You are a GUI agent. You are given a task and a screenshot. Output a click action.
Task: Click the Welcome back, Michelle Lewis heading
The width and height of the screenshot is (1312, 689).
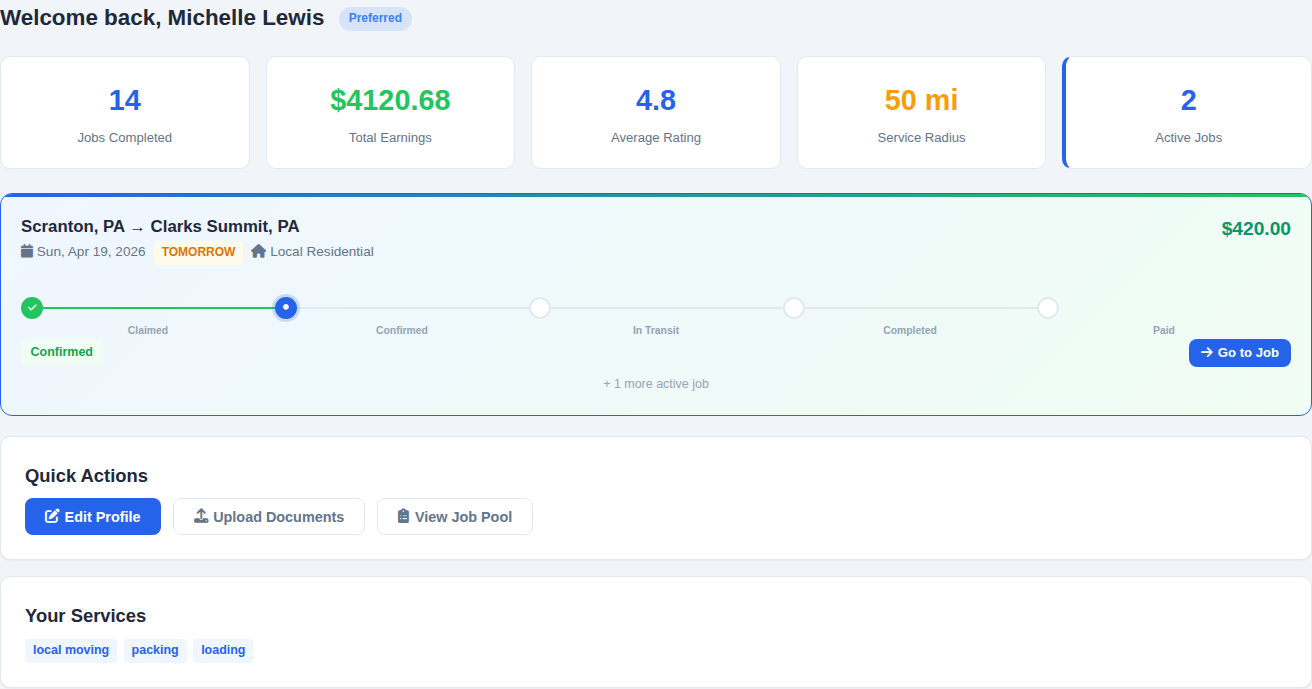click(162, 17)
